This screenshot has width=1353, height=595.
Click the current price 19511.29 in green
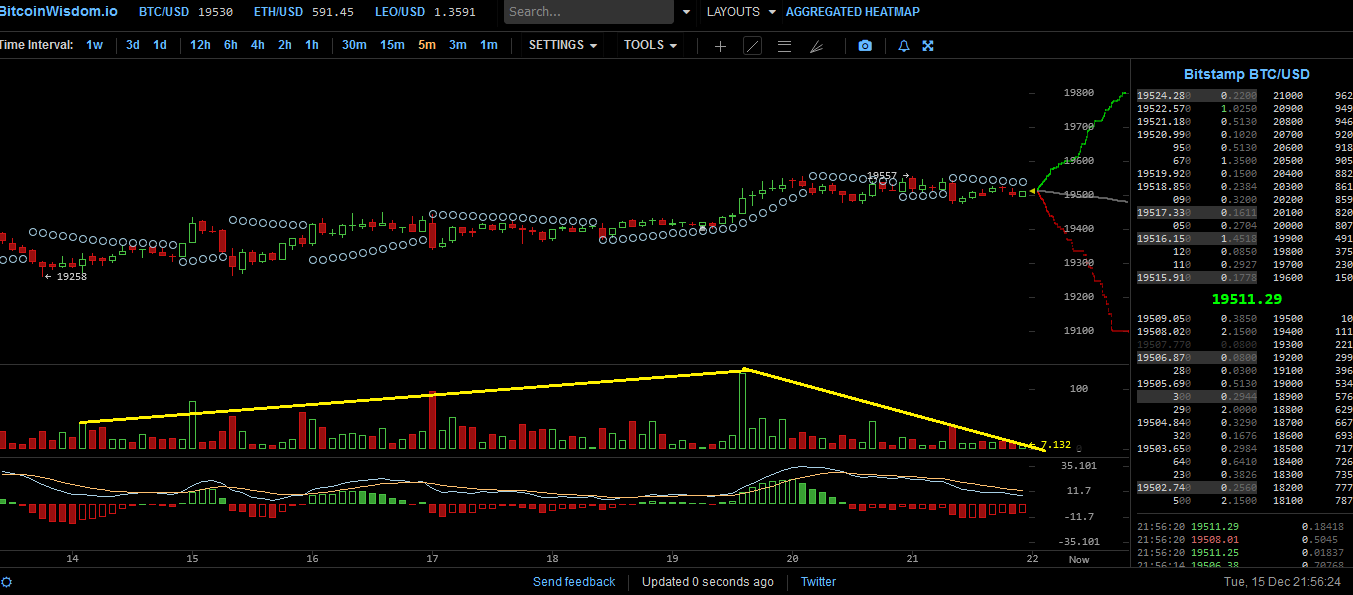tap(1246, 299)
